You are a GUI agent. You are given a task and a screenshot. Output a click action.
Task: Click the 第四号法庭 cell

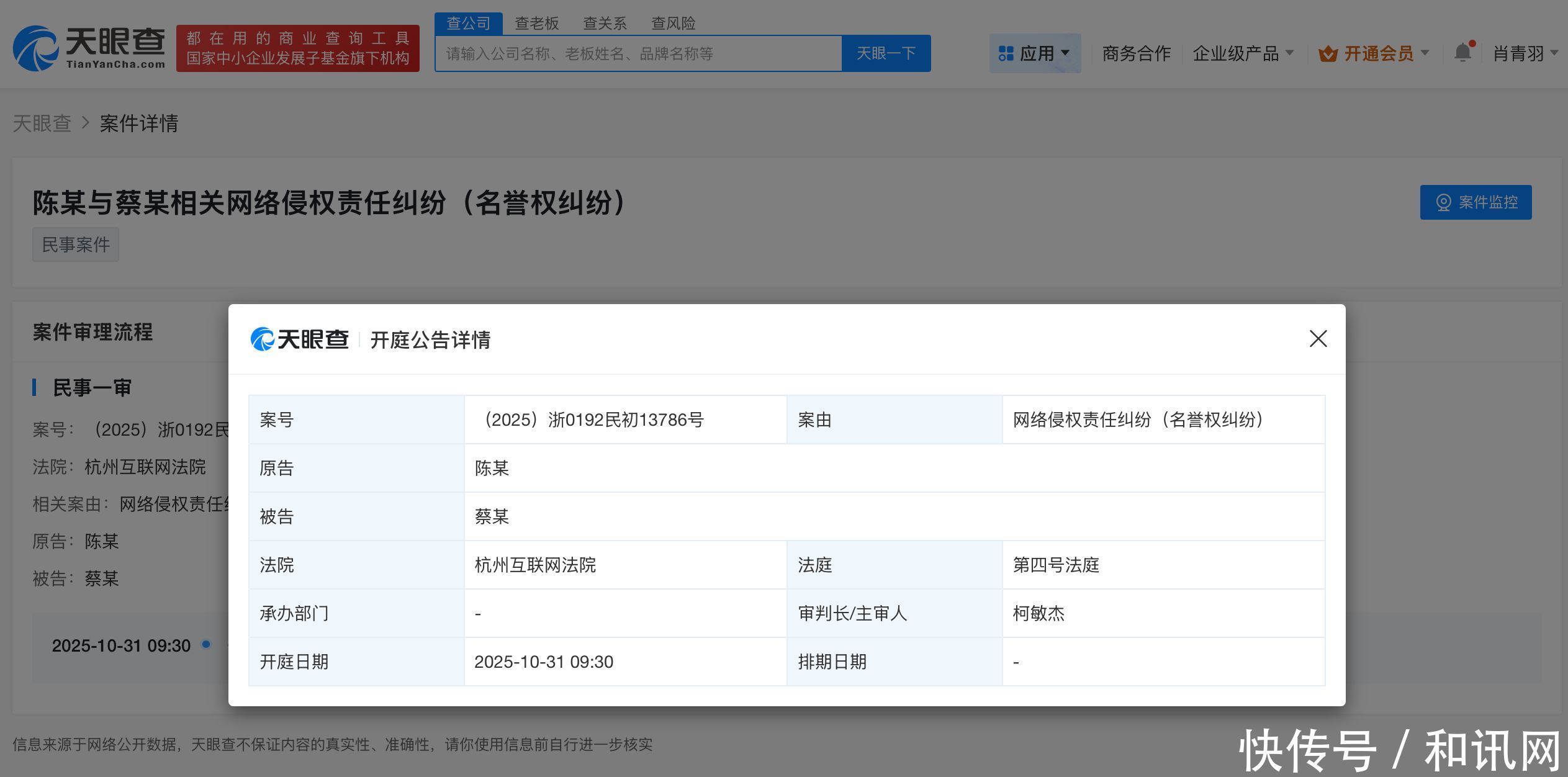pyautogui.click(x=1163, y=565)
